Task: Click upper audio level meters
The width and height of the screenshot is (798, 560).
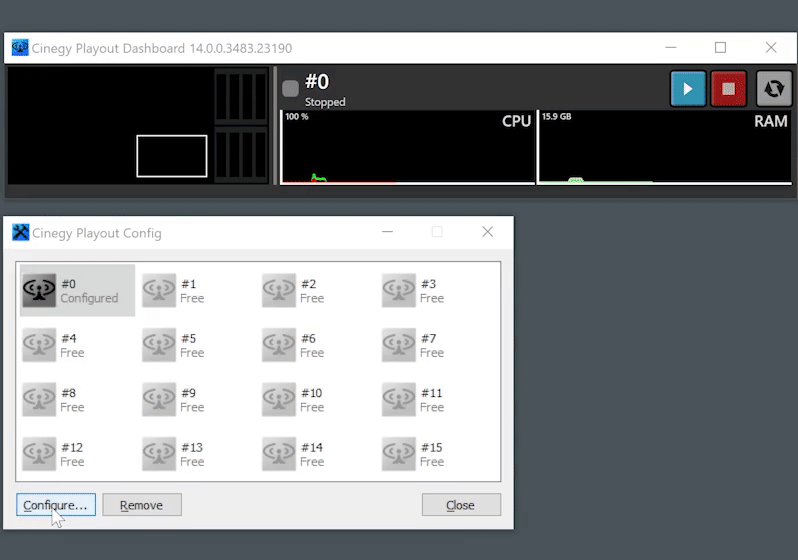Action: tap(241, 96)
